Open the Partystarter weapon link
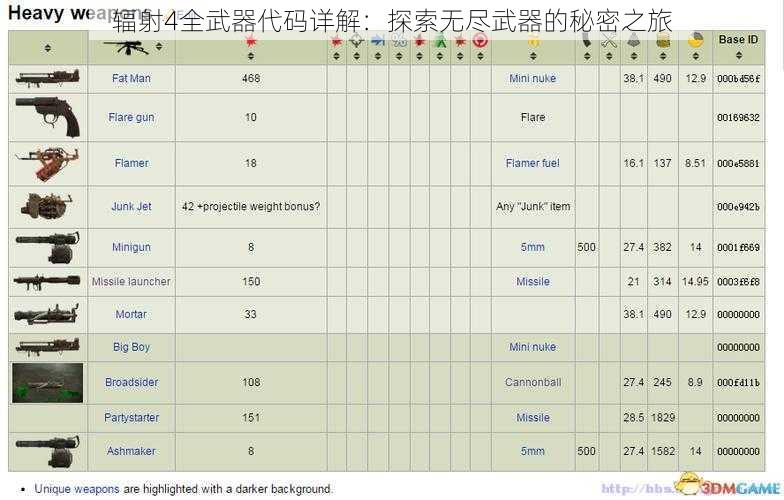784x500 pixels. click(x=132, y=418)
